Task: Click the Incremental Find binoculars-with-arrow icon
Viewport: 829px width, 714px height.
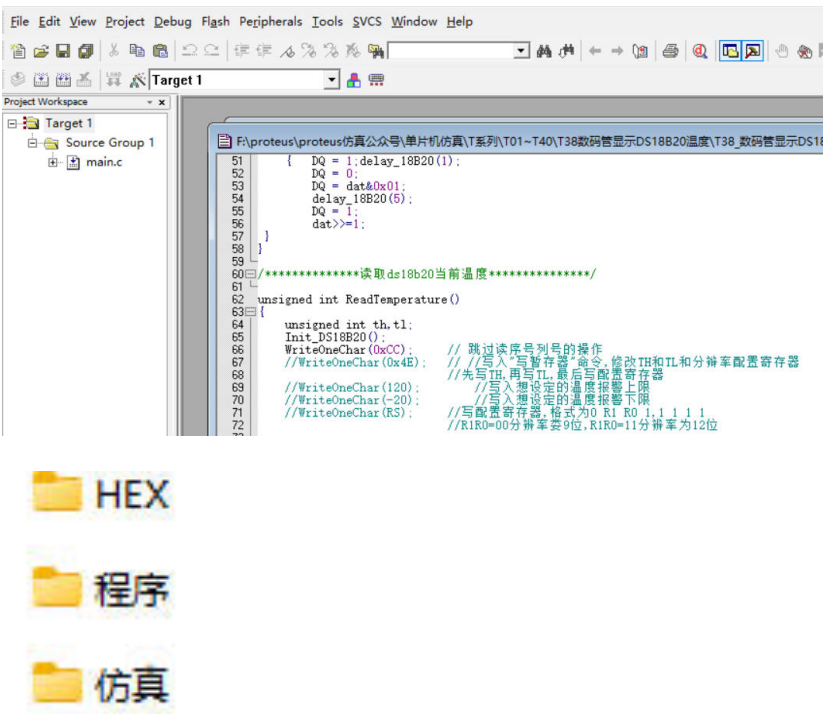Action: click(566, 51)
